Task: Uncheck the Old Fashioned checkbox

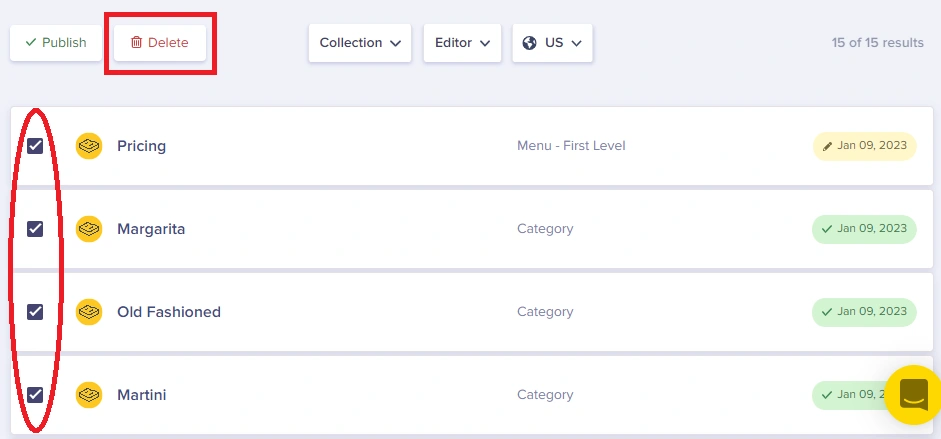Action: click(x=35, y=312)
